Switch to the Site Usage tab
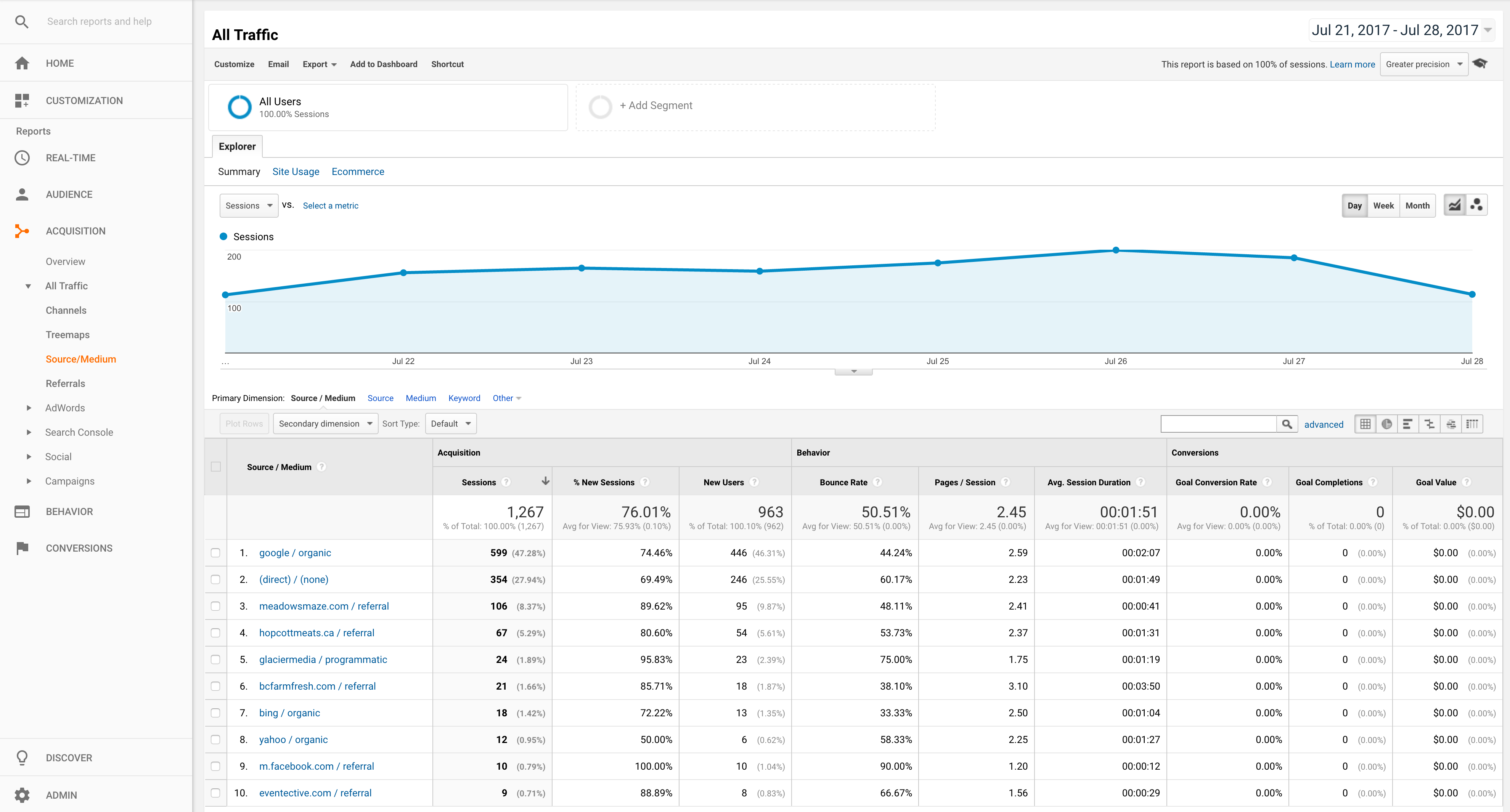 [296, 172]
